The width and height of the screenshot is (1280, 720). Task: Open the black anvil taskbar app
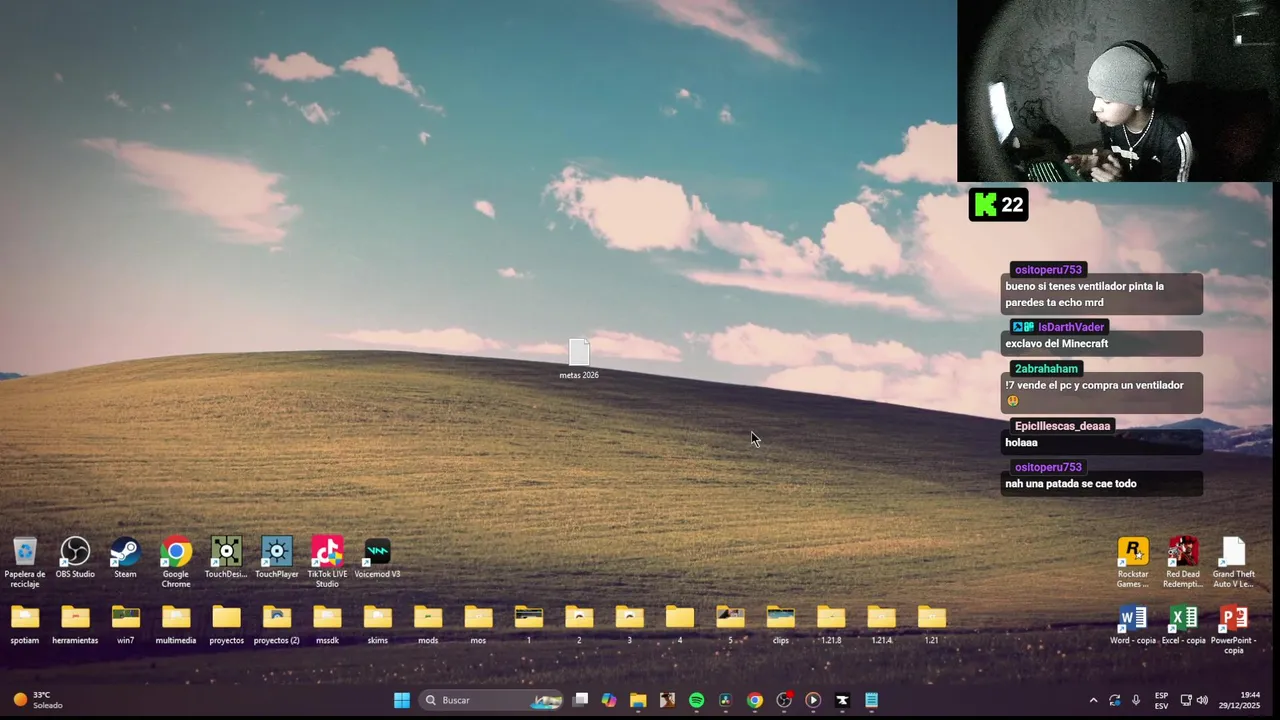pyautogui.click(x=842, y=700)
